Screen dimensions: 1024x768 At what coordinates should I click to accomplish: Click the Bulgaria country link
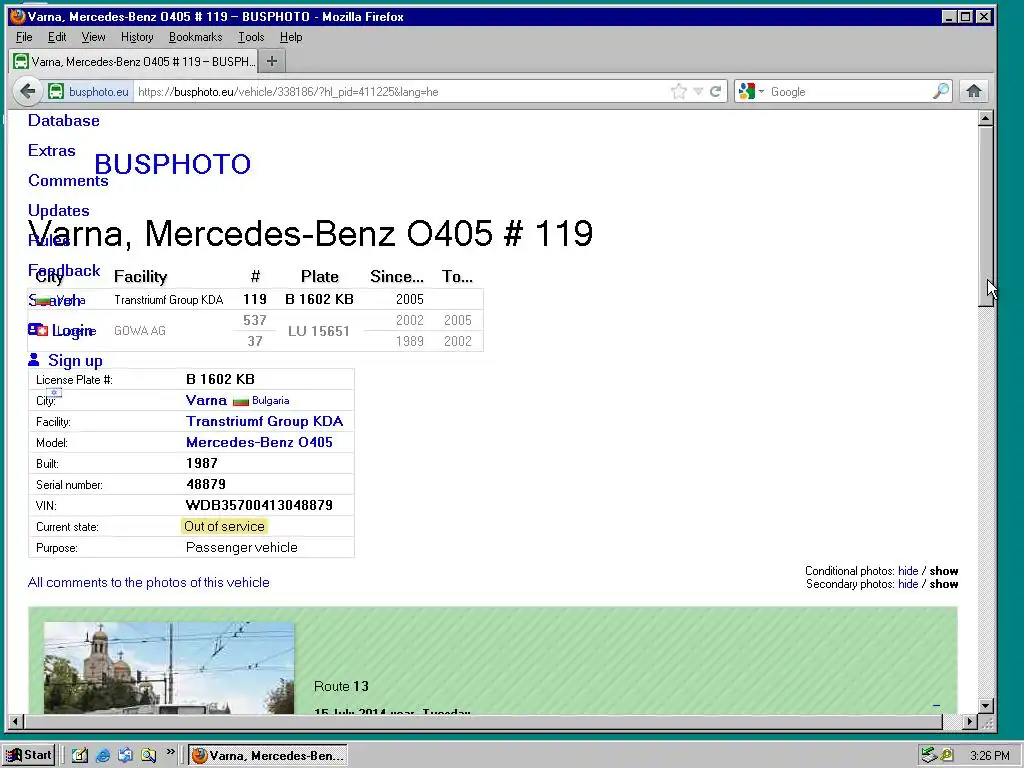(270, 400)
